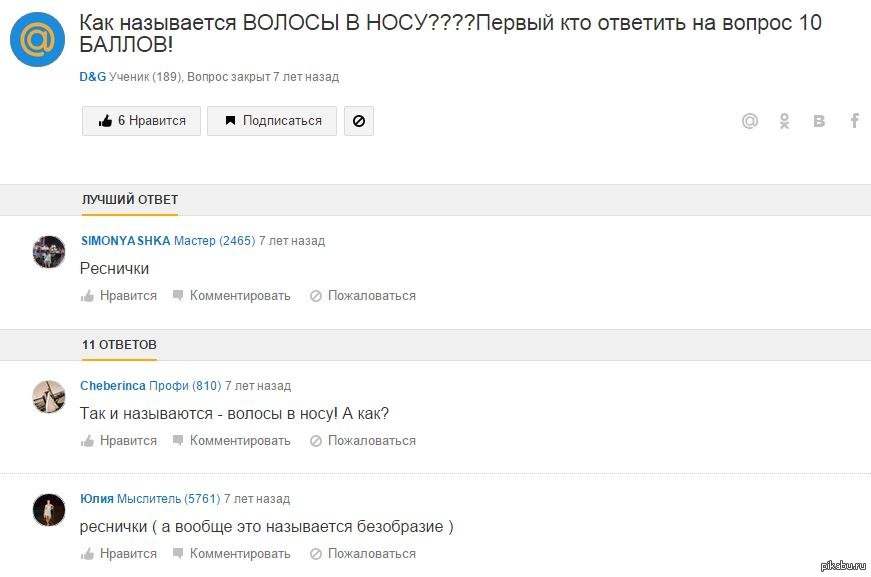
Task: Click Юлия's avatar thumbnail
Action: [x=49, y=510]
